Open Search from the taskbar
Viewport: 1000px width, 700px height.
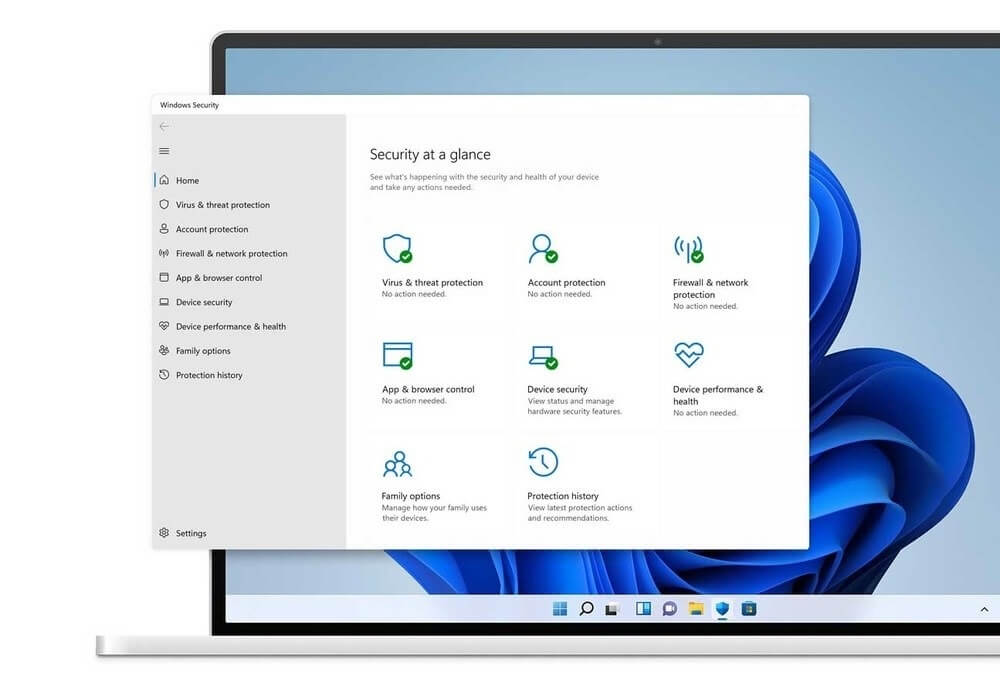[x=586, y=609]
